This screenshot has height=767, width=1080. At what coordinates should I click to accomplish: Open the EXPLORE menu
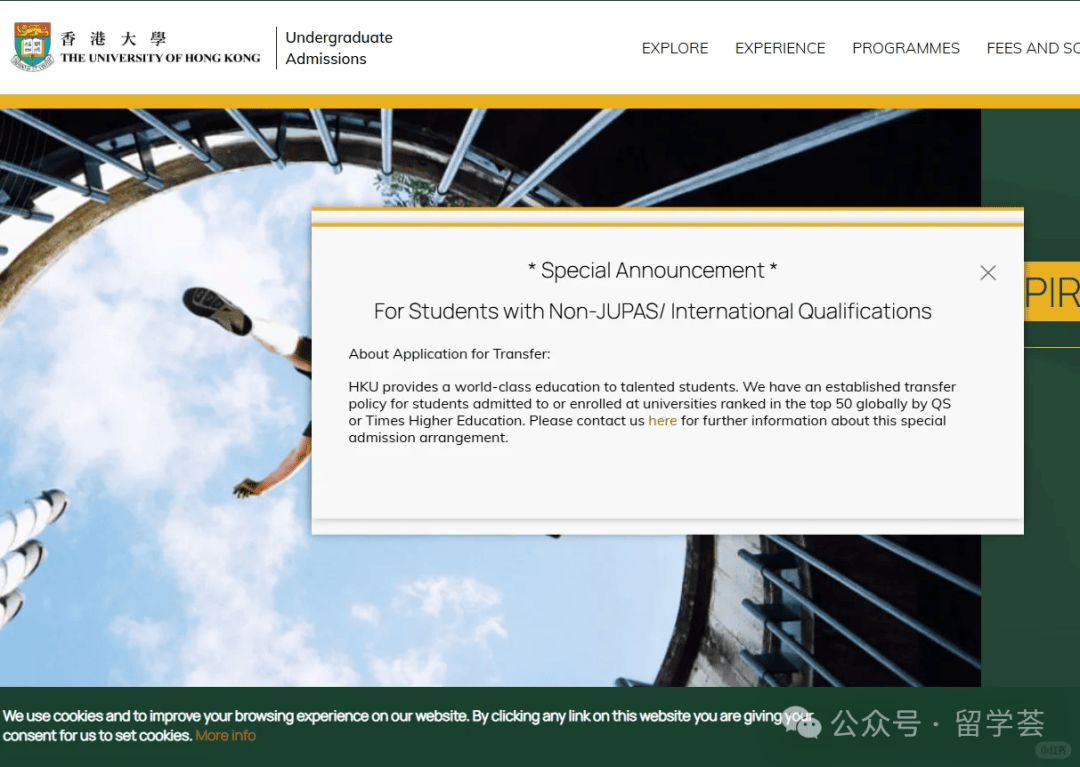(675, 48)
